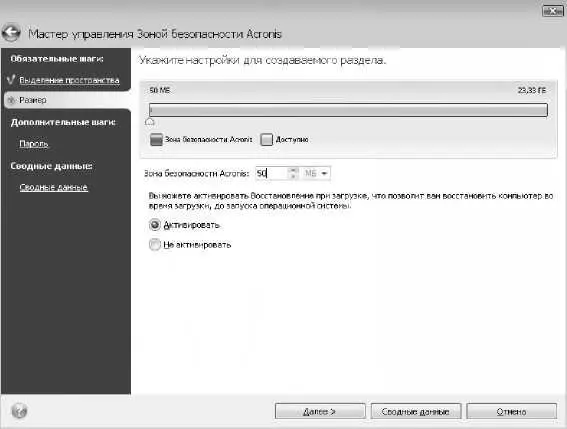This screenshot has width=567, height=429.
Task: Open the Пароль step in sidebar
Action: pyautogui.click(x=34, y=144)
